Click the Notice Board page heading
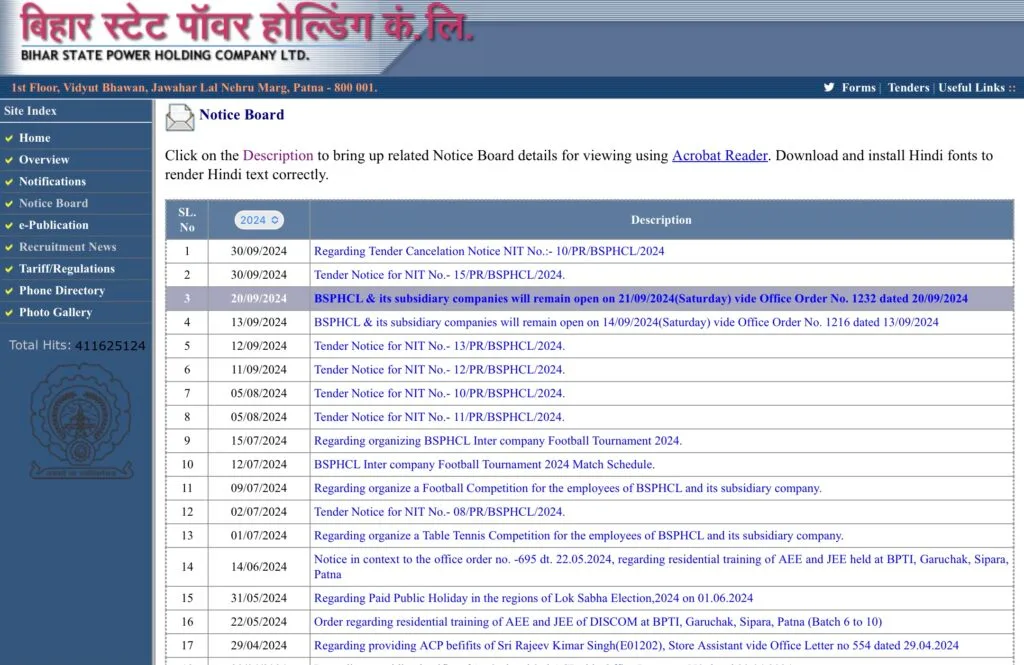Viewport: 1024px width, 665px height. point(242,115)
